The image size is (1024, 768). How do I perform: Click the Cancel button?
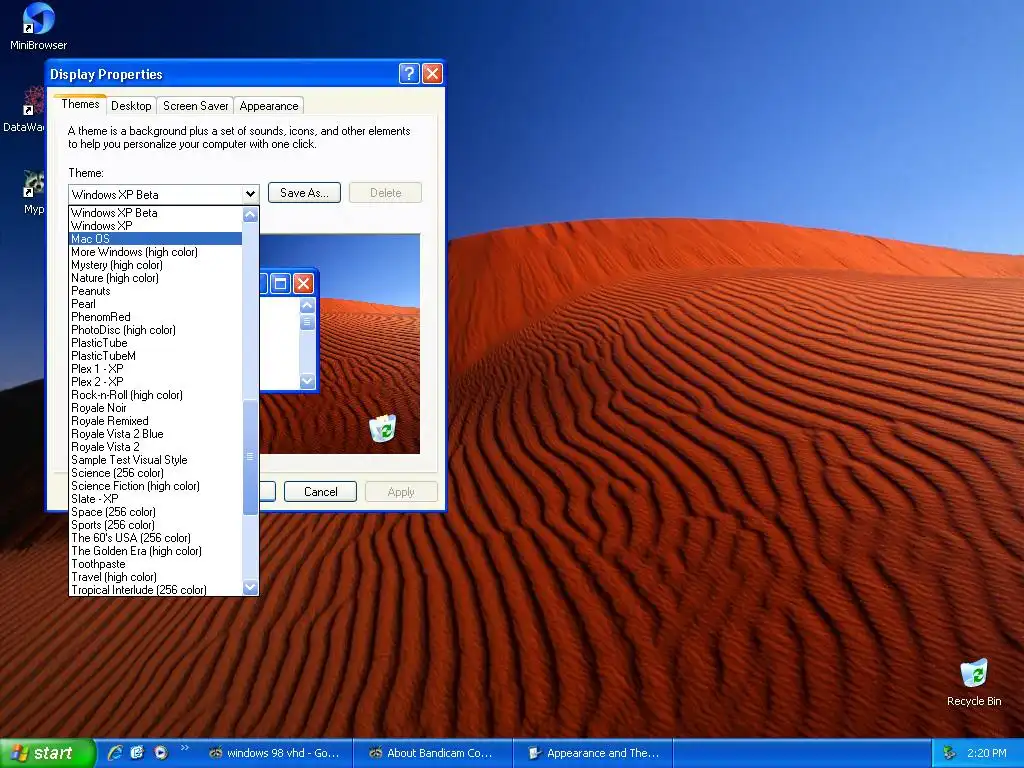320,492
